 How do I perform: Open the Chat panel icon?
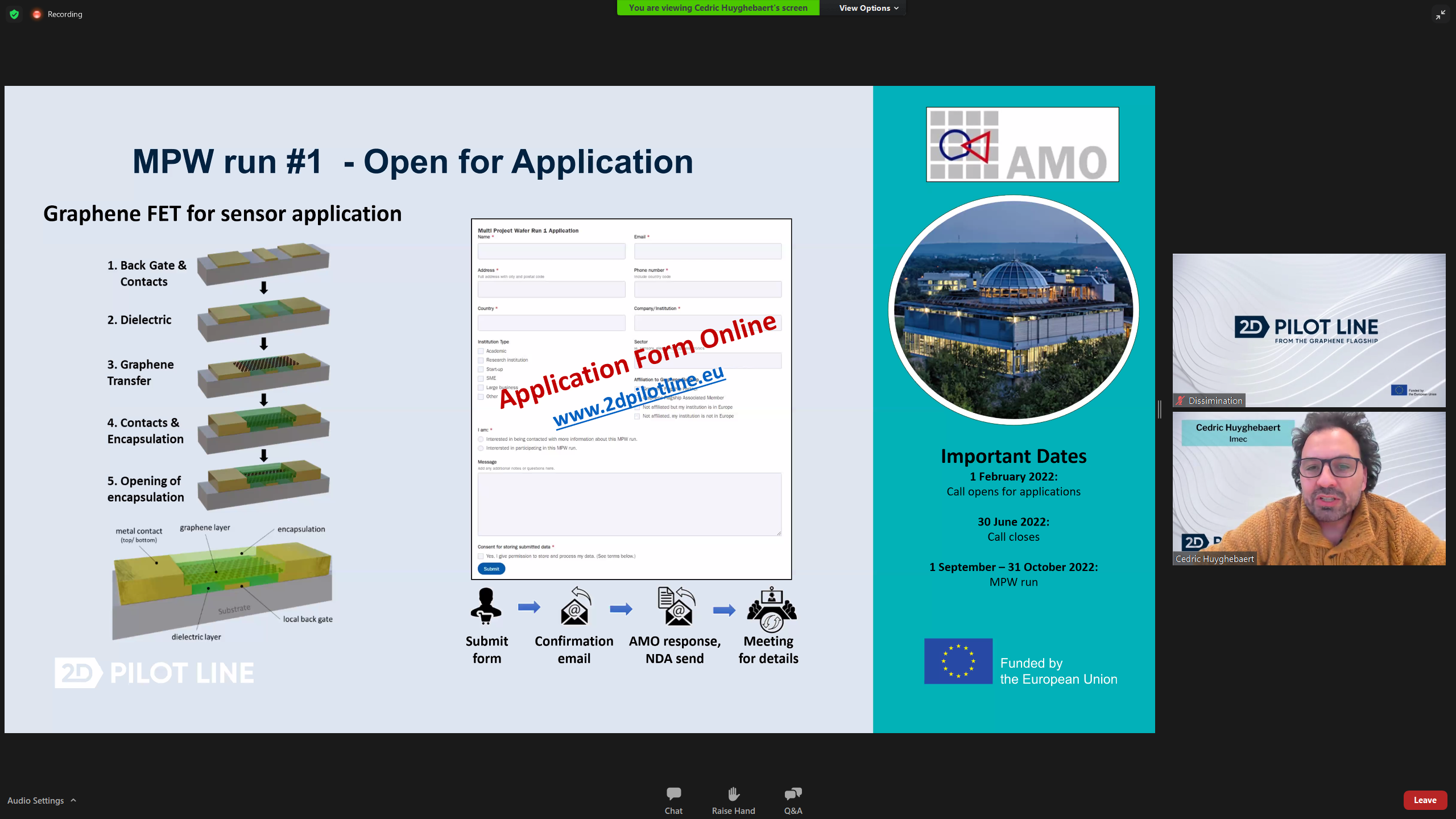pos(673,794)
